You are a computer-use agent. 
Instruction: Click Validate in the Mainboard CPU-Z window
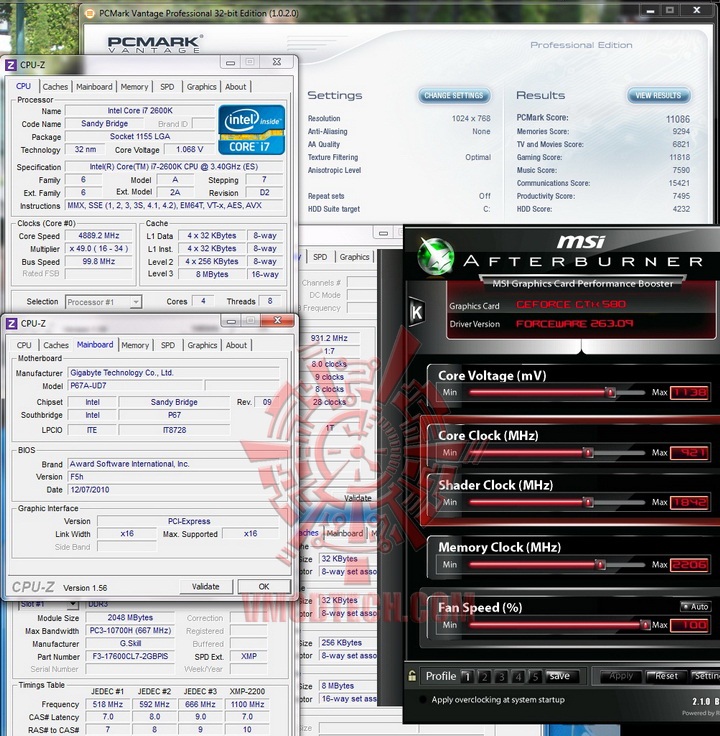click(x=206, y=586)
